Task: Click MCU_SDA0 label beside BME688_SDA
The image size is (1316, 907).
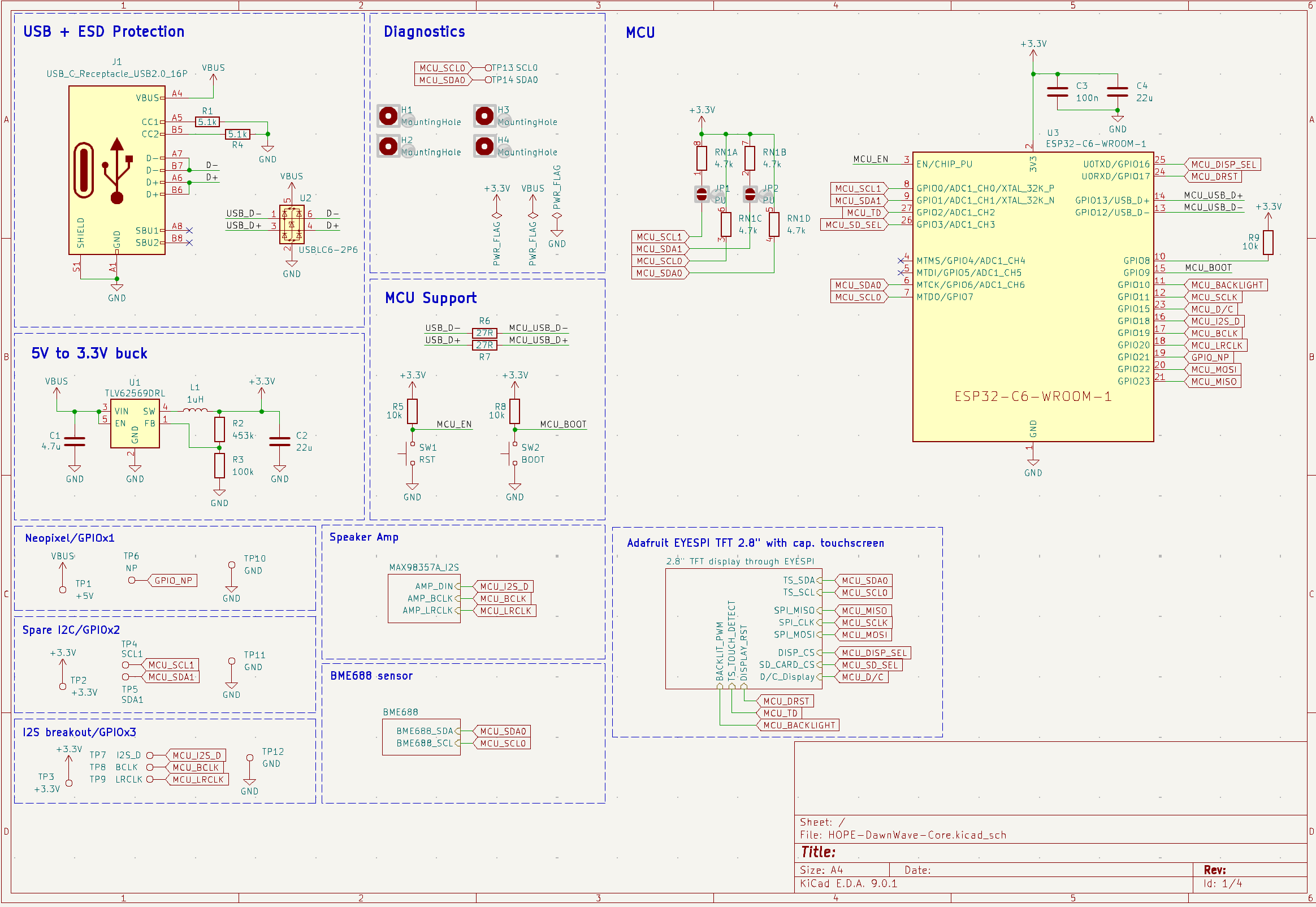Action: point(502,731)
